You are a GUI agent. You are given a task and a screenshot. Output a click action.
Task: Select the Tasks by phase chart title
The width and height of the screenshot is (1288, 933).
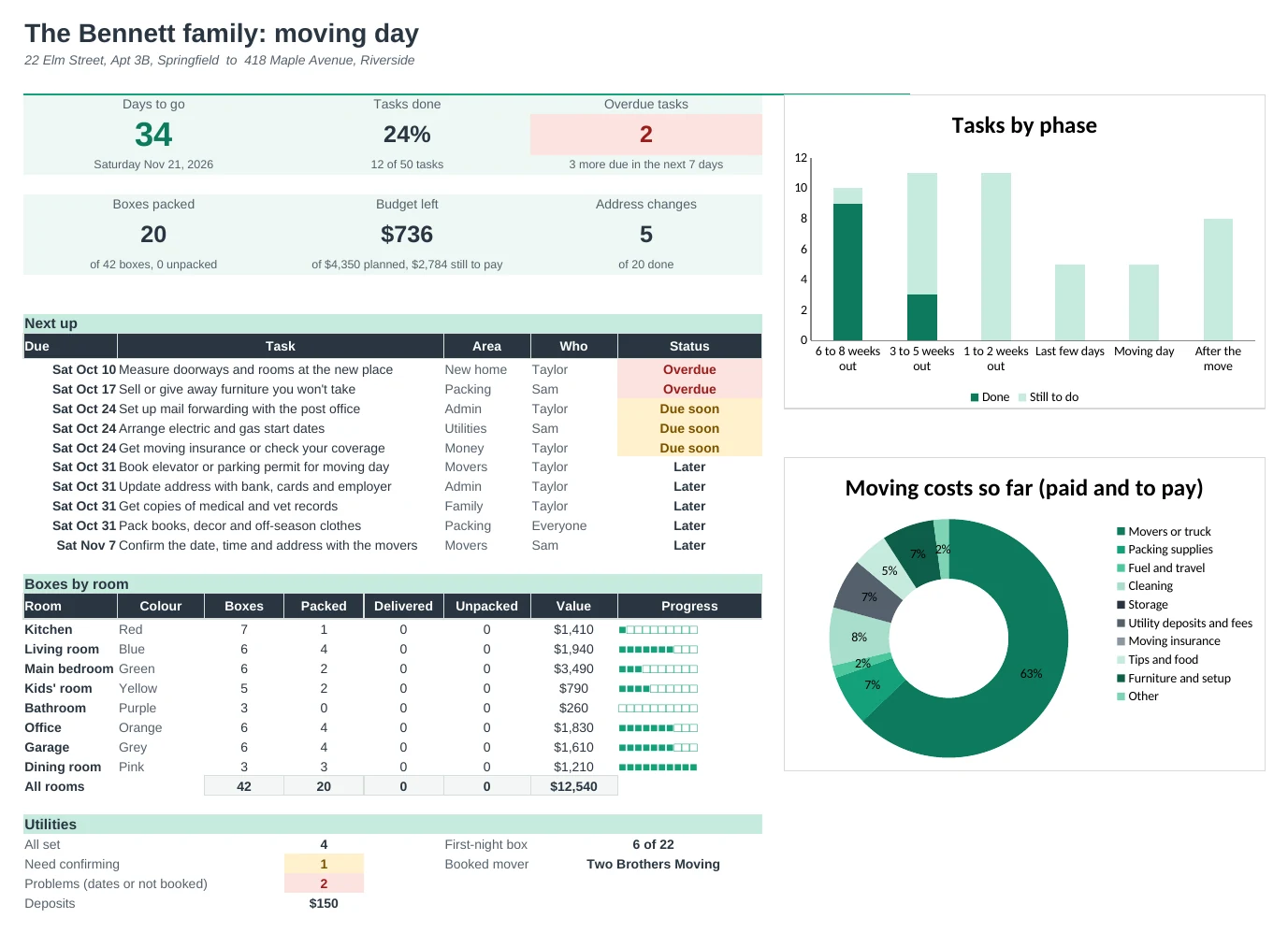coord(1024,125)
